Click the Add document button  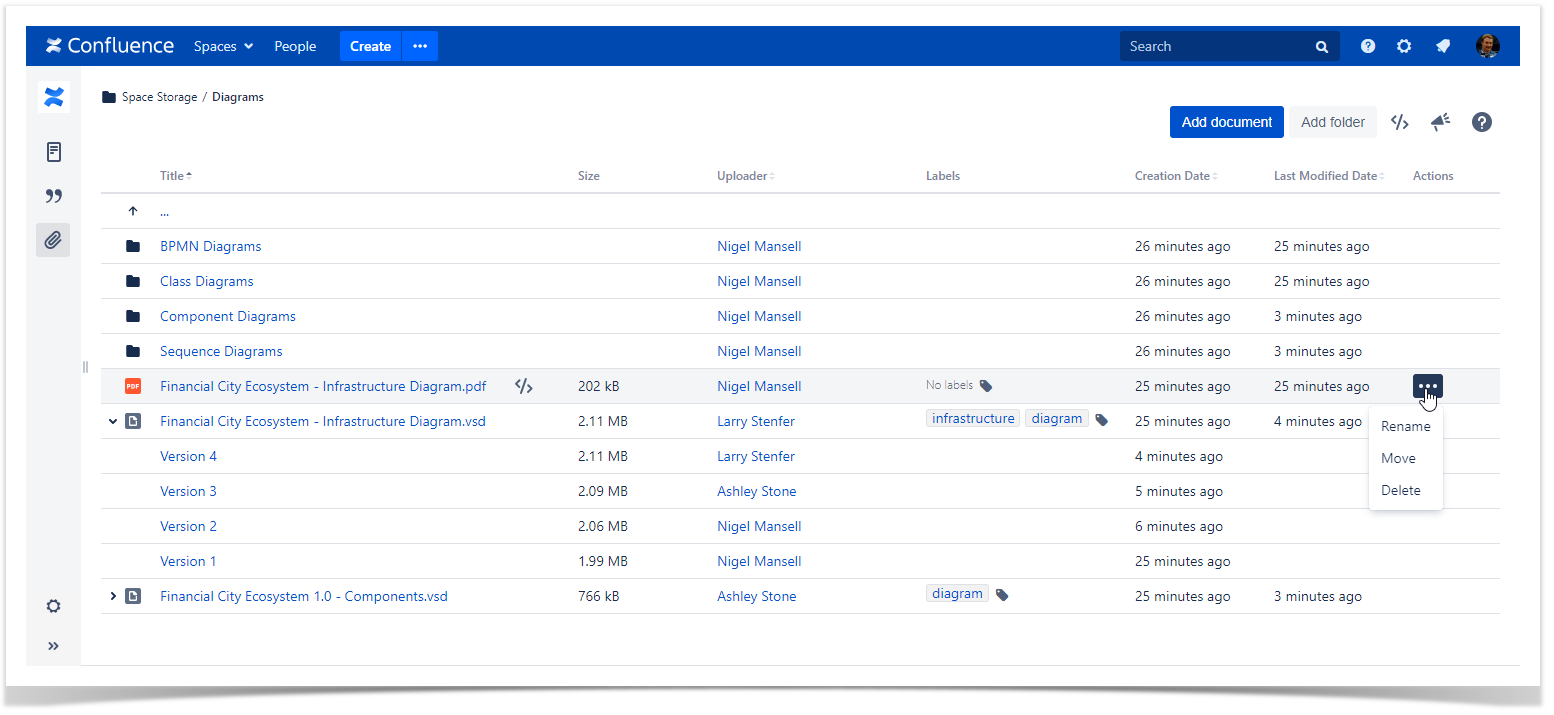(x=1226, y=121)
